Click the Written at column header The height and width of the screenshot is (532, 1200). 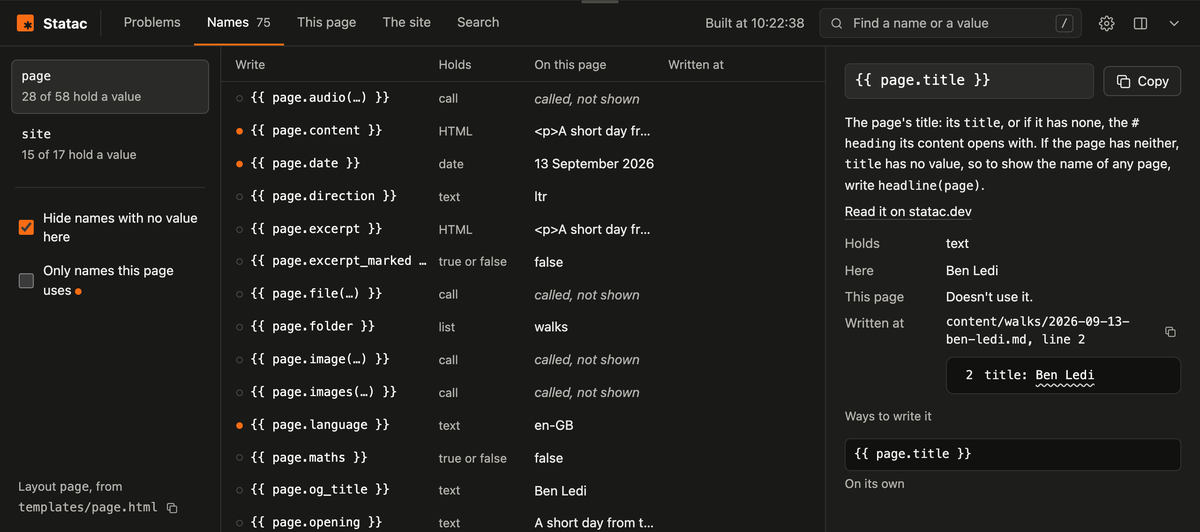coord(696,64)
